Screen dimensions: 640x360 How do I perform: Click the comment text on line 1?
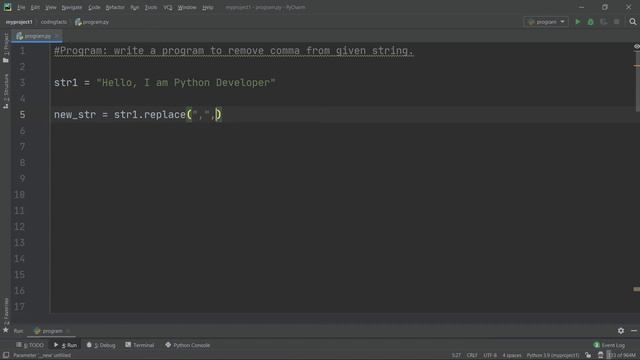click(x=233, y=51)
